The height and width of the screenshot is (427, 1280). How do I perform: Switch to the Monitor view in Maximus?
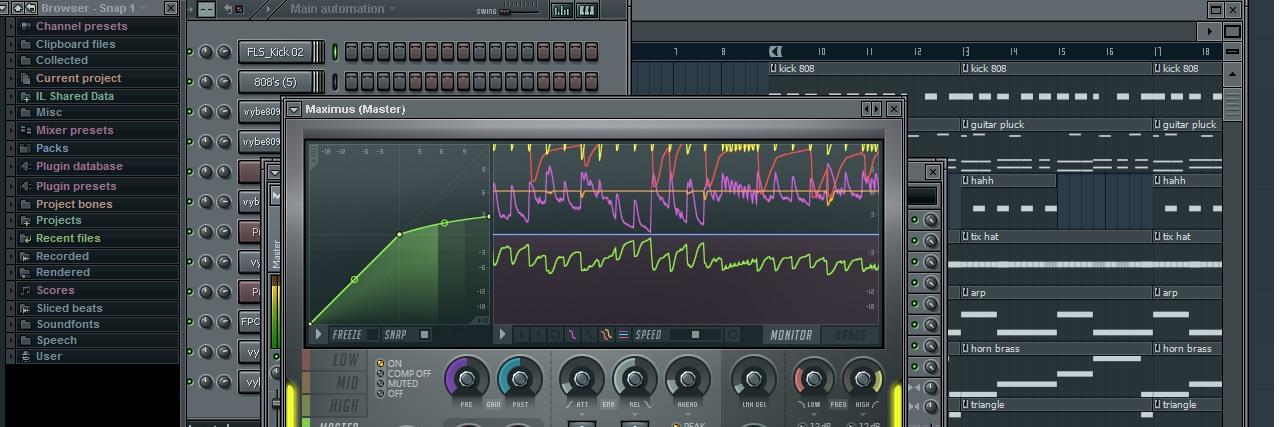pyautogui.click(x=790, y=335)
